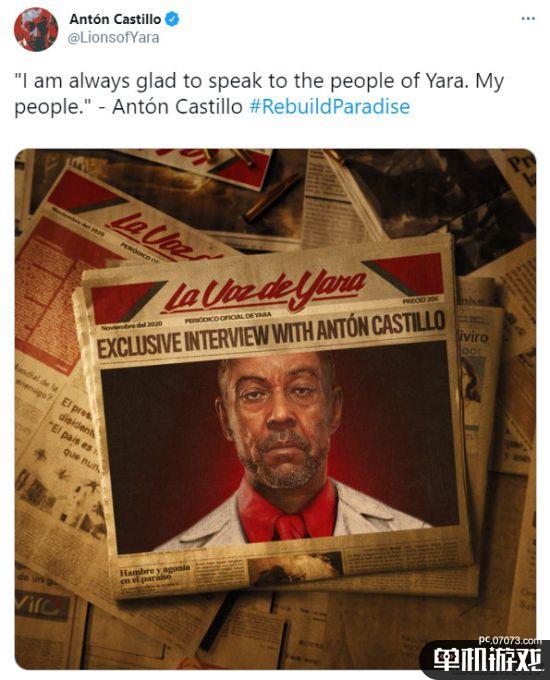Viewport: 550px width, 680px height.
Task: Open the @LionsofYara handle
Action: click(x=113, y=38)
